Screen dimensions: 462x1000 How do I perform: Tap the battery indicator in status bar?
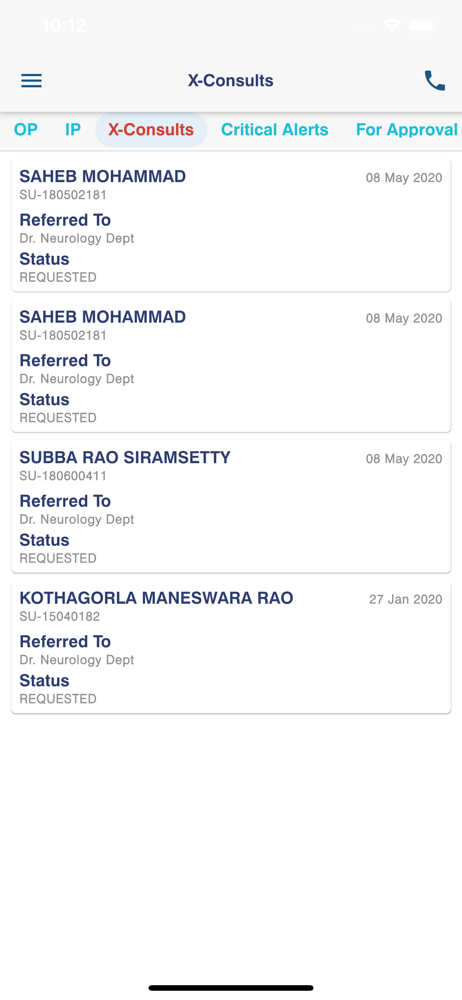click(x=422, y=26)
